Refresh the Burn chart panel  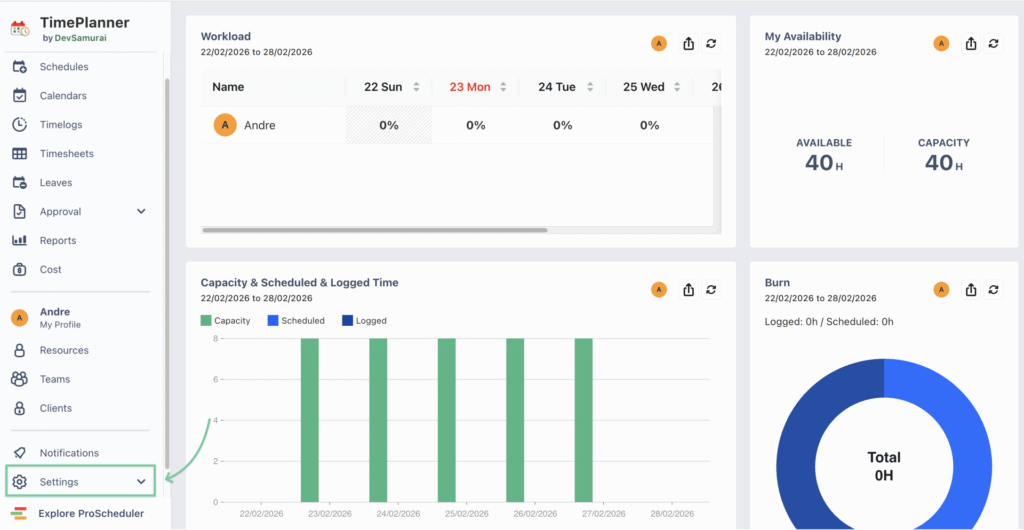pyautogui.click(x=993, y=289)
